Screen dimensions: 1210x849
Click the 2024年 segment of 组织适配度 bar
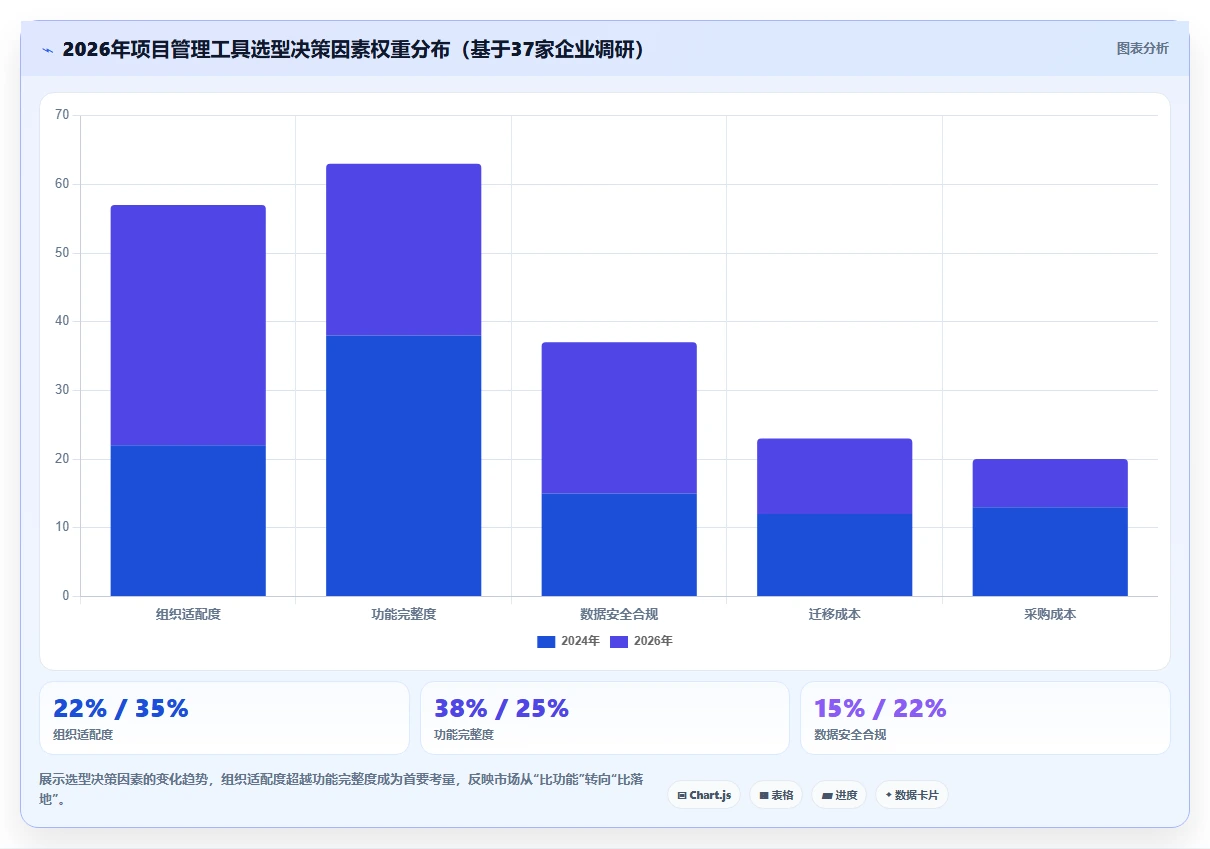point(188,520)
